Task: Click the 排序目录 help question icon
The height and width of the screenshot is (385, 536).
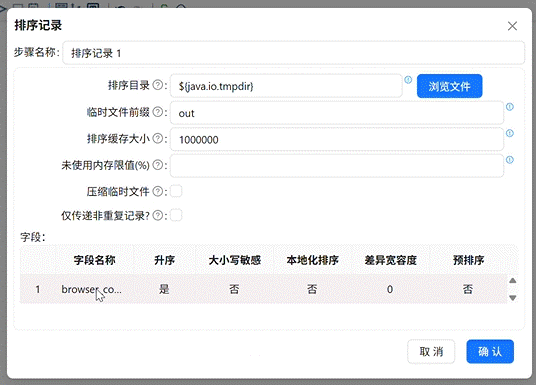Action: pyautogui.click(x=158, y=85)
